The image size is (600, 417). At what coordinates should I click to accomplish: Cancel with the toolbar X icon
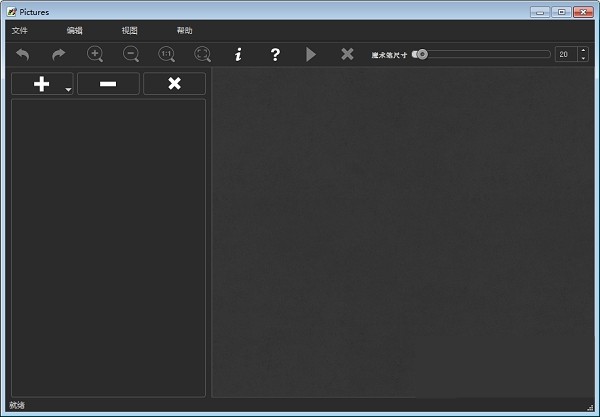[347, 54]
